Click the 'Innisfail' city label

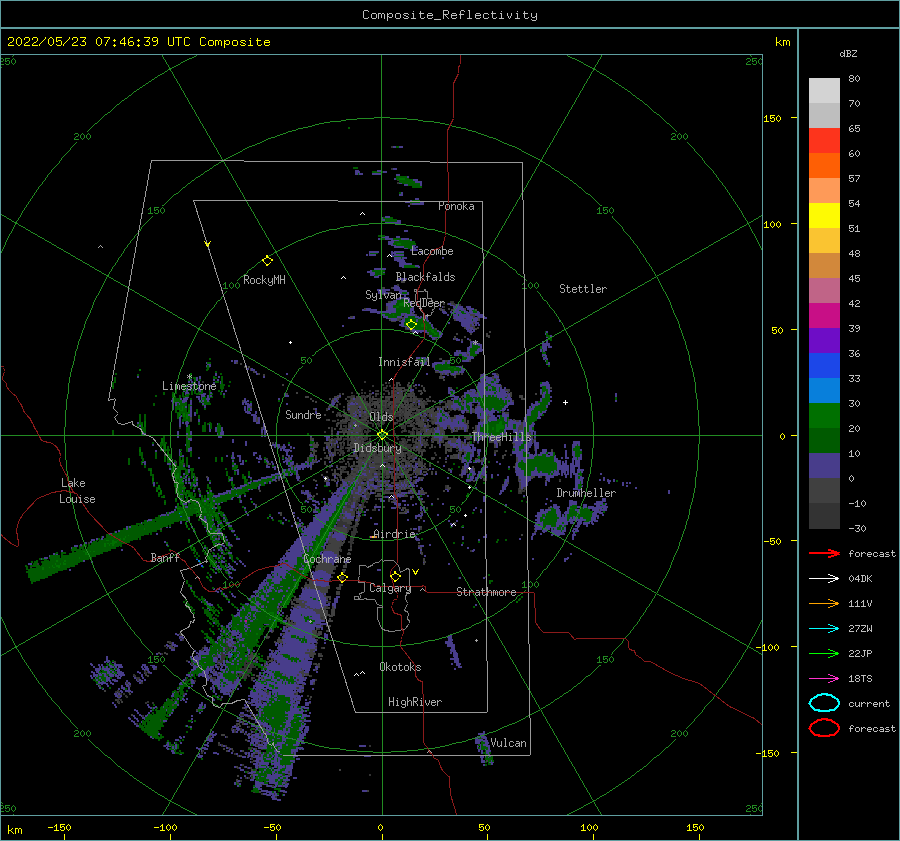pyautogui.click(x=404, y=362)
